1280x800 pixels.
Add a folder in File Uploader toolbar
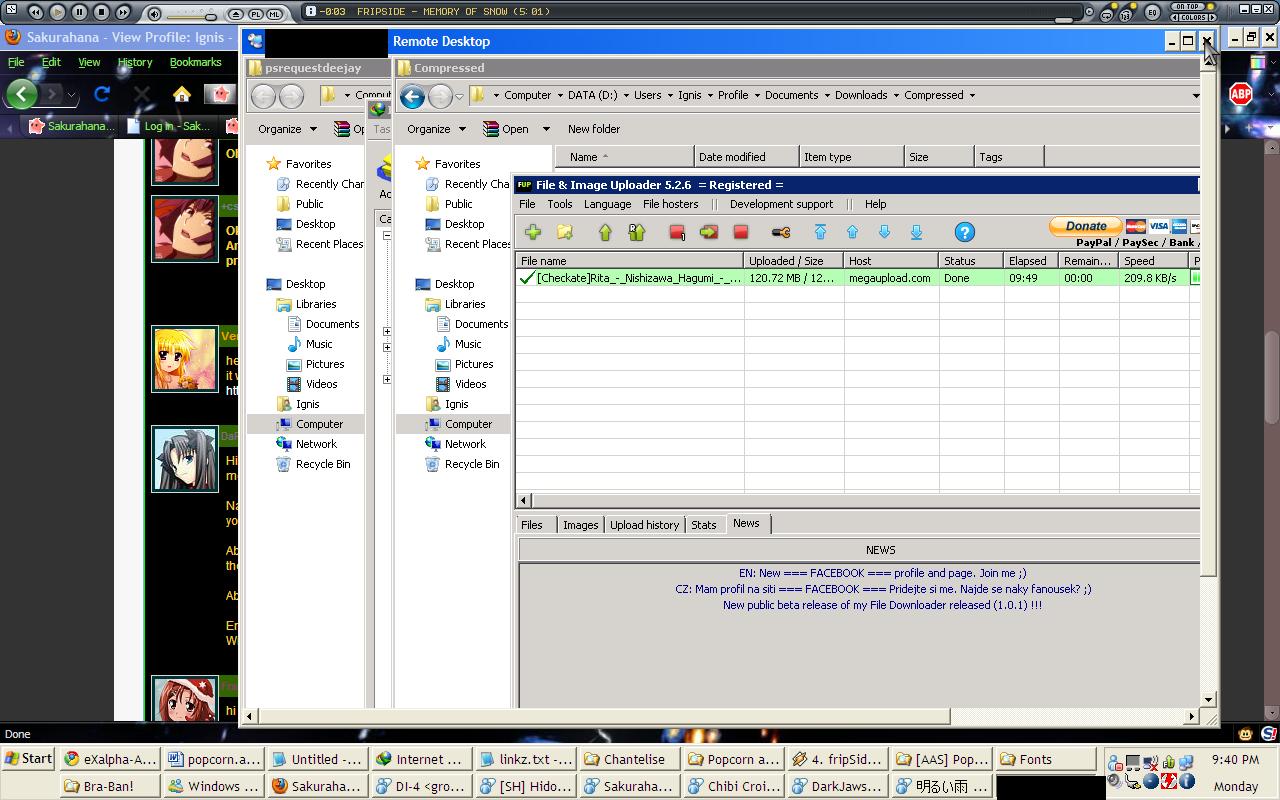[565, 232]
